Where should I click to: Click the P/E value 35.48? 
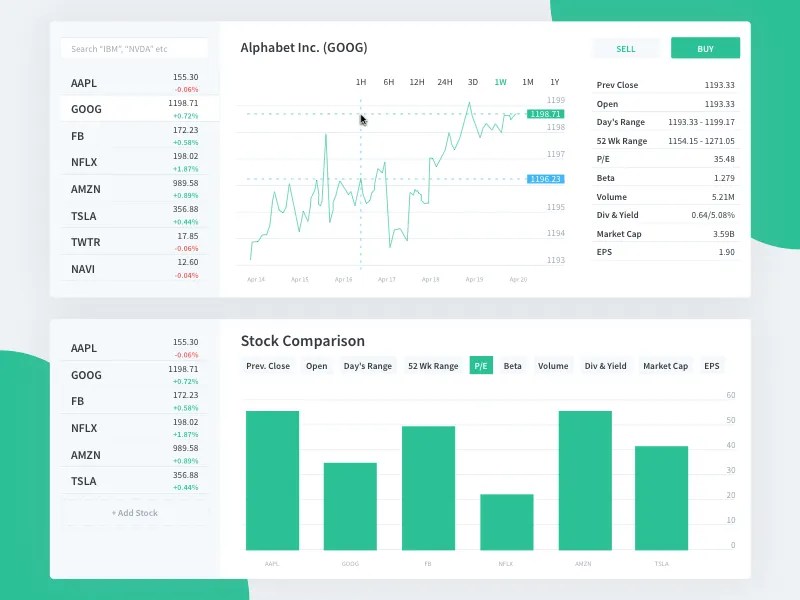tap(724, 159)
